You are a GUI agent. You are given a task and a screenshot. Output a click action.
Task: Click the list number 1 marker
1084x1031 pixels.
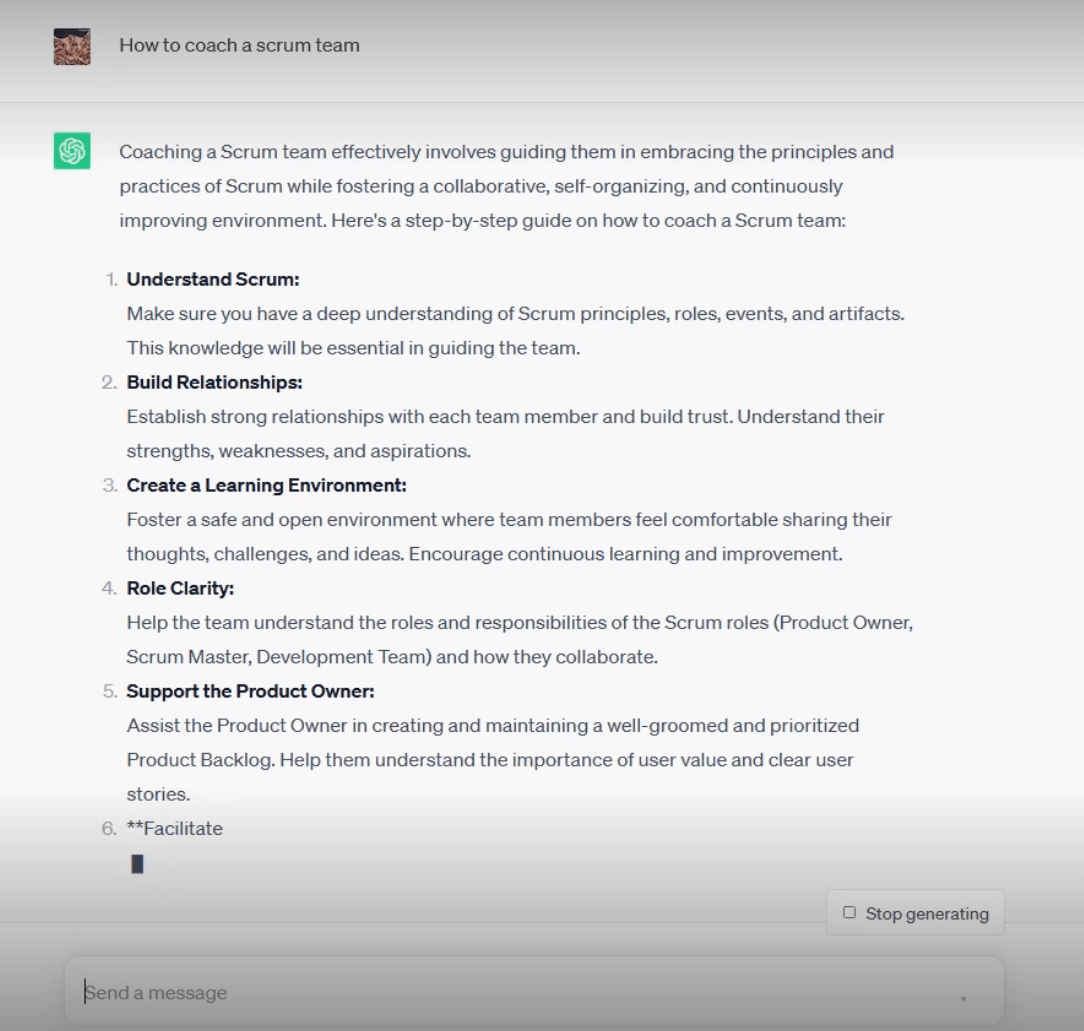click(111, 279)
